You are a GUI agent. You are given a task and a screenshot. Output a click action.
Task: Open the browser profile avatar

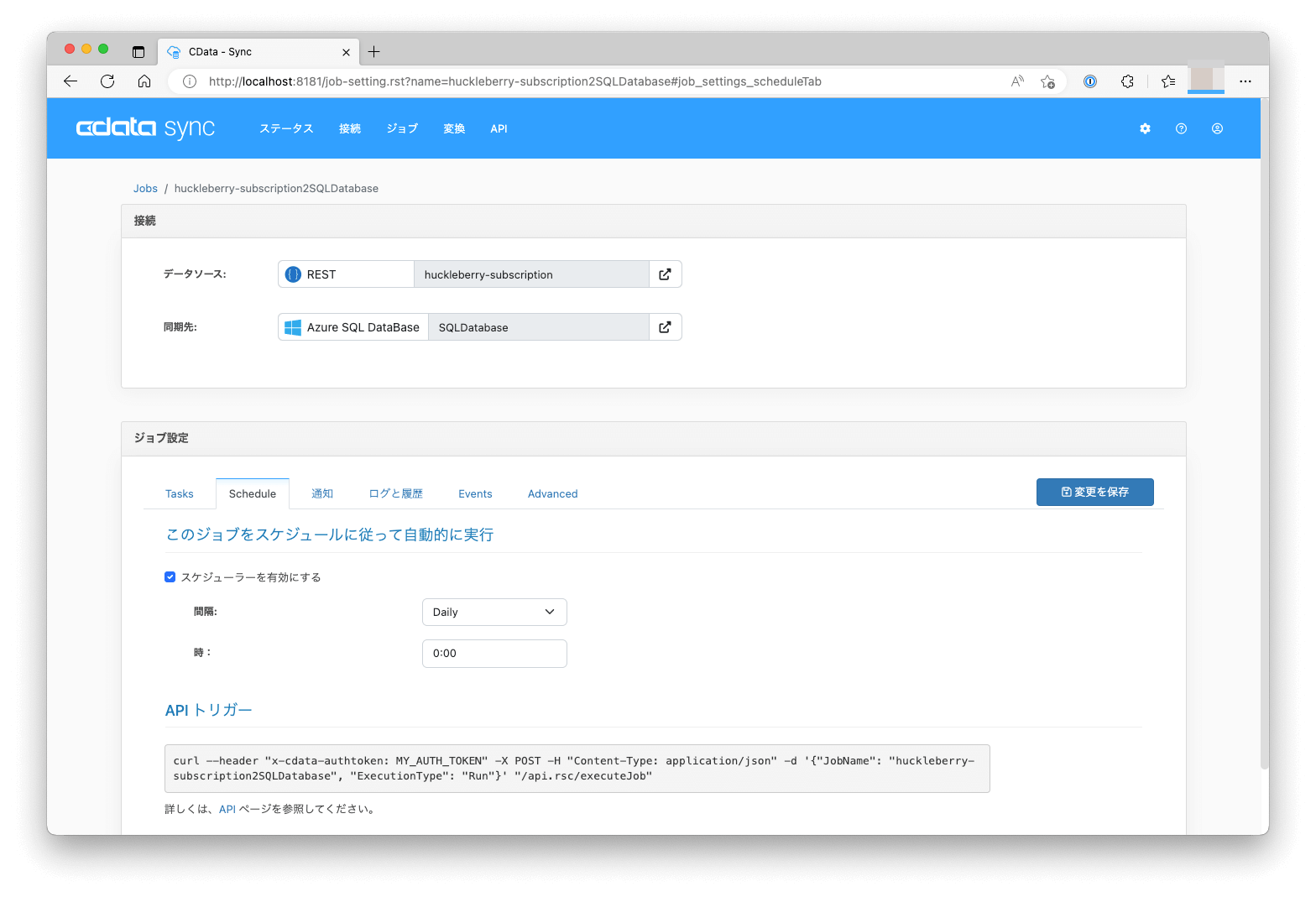(1206, 79)
